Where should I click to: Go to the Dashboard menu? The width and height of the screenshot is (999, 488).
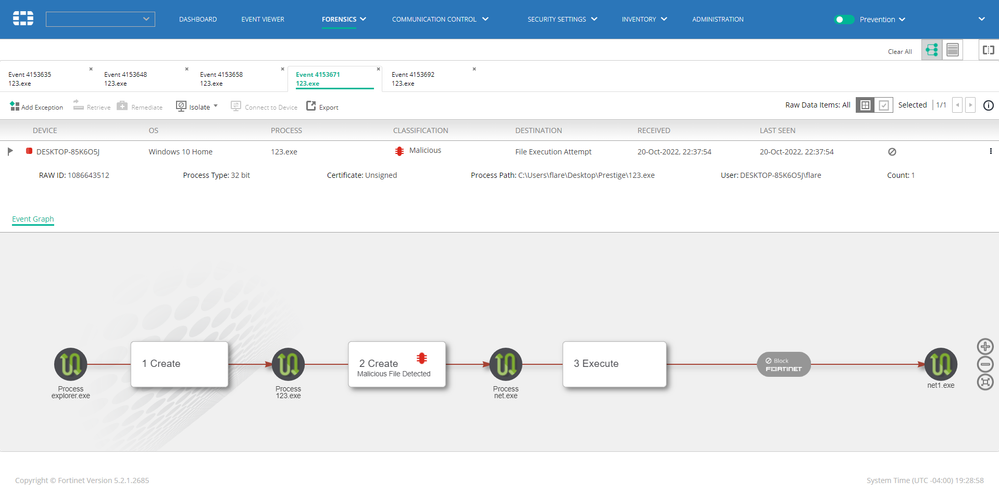[198, 20]
